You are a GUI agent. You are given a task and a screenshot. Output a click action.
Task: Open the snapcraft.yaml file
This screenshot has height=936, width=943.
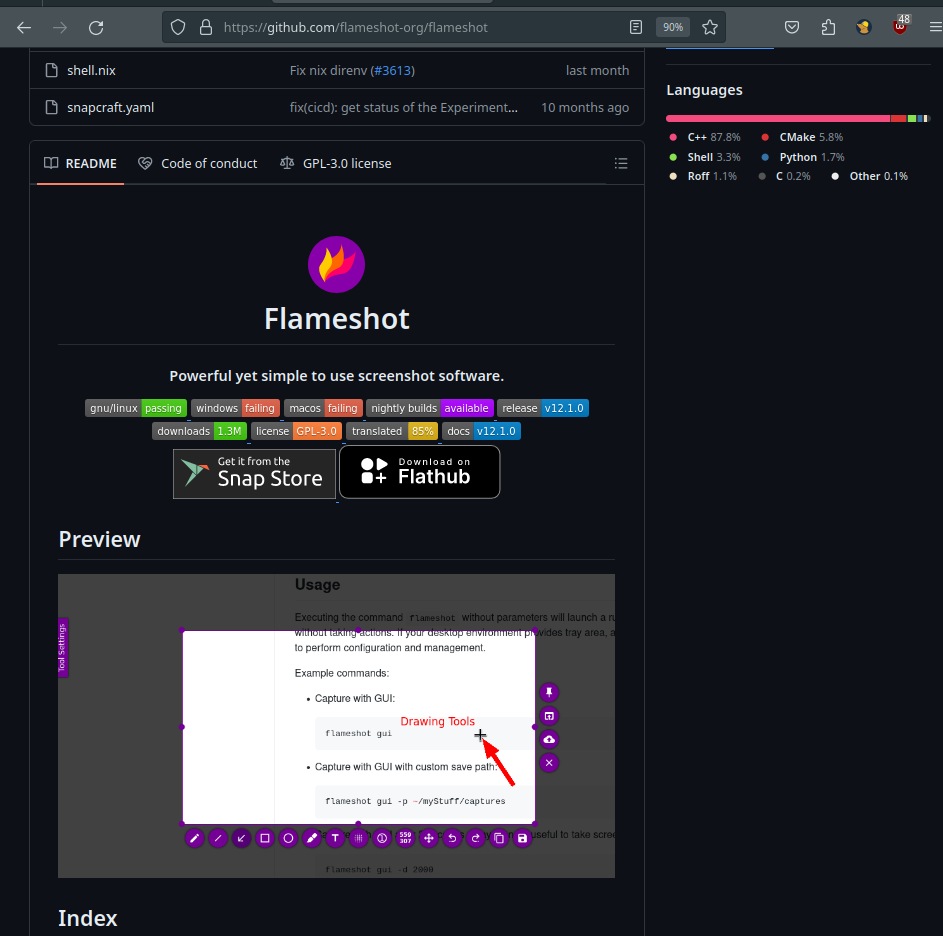111,108
